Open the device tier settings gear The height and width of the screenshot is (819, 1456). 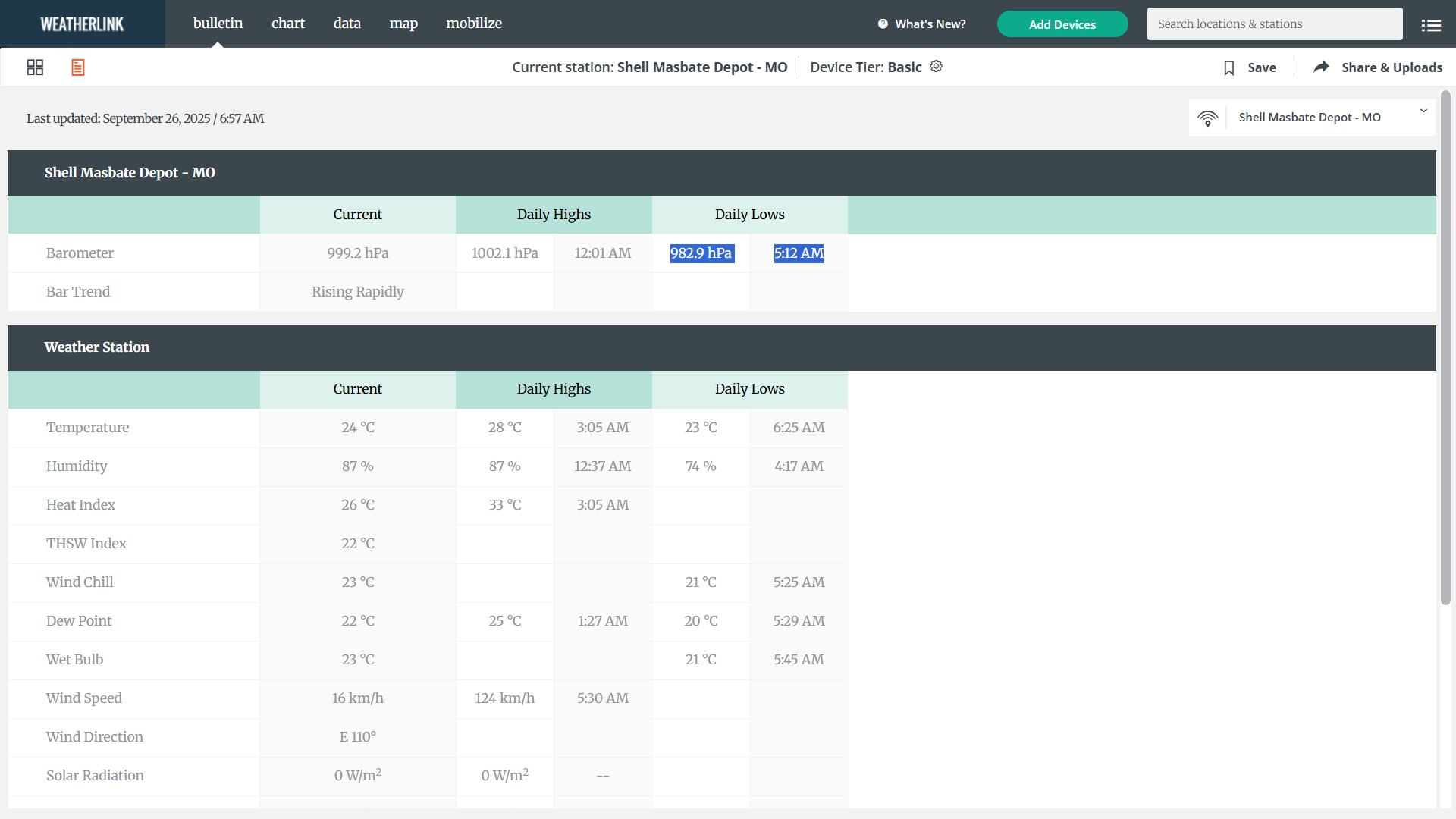point(937,67)
